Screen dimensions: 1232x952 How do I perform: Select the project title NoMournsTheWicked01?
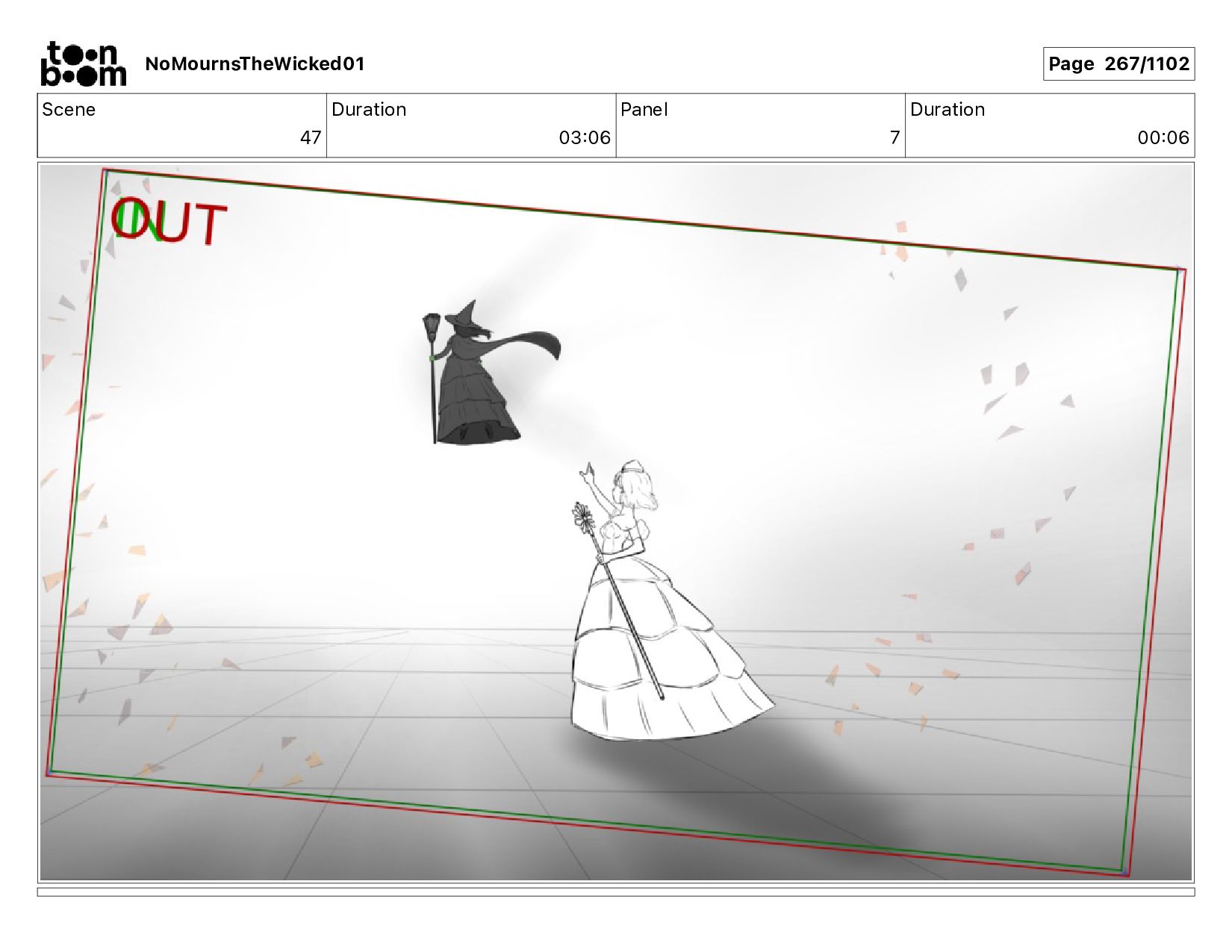point(255,63)
